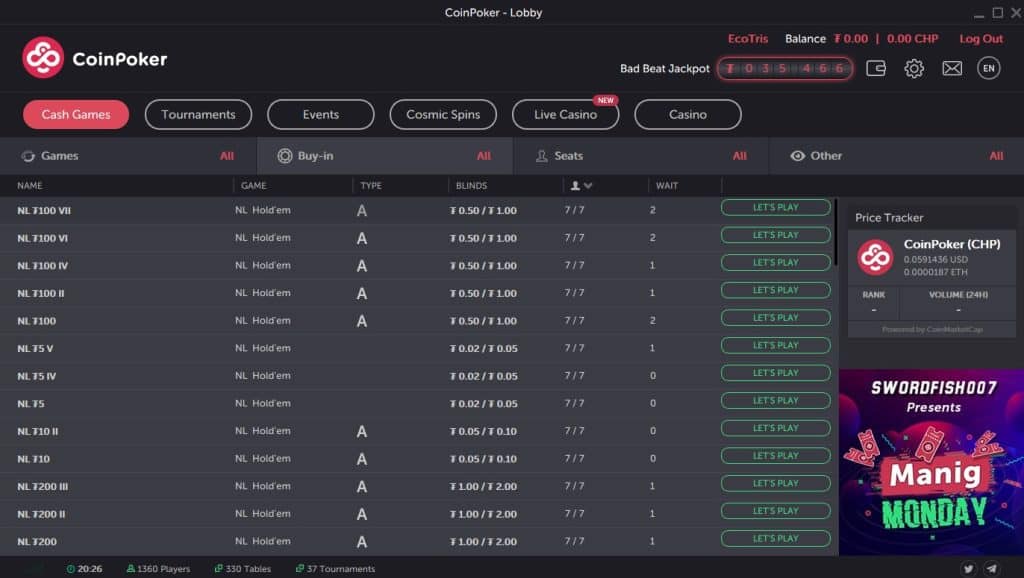The image size is (1024, 578).
Task: Click Powered by CoinMarketCap text
Action: [932, 329]
